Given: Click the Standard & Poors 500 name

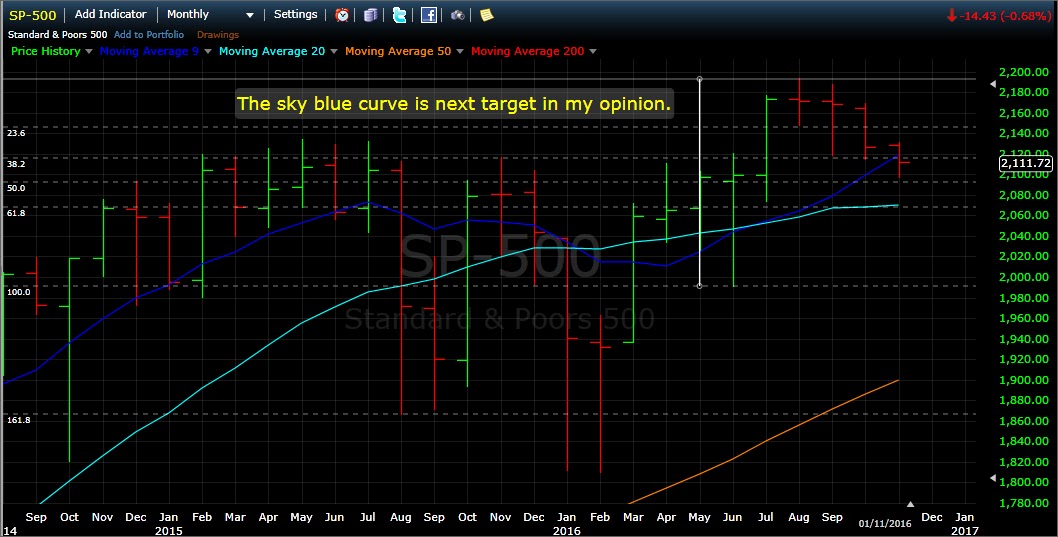Looking at the screenshot, I should pos(57,34).
